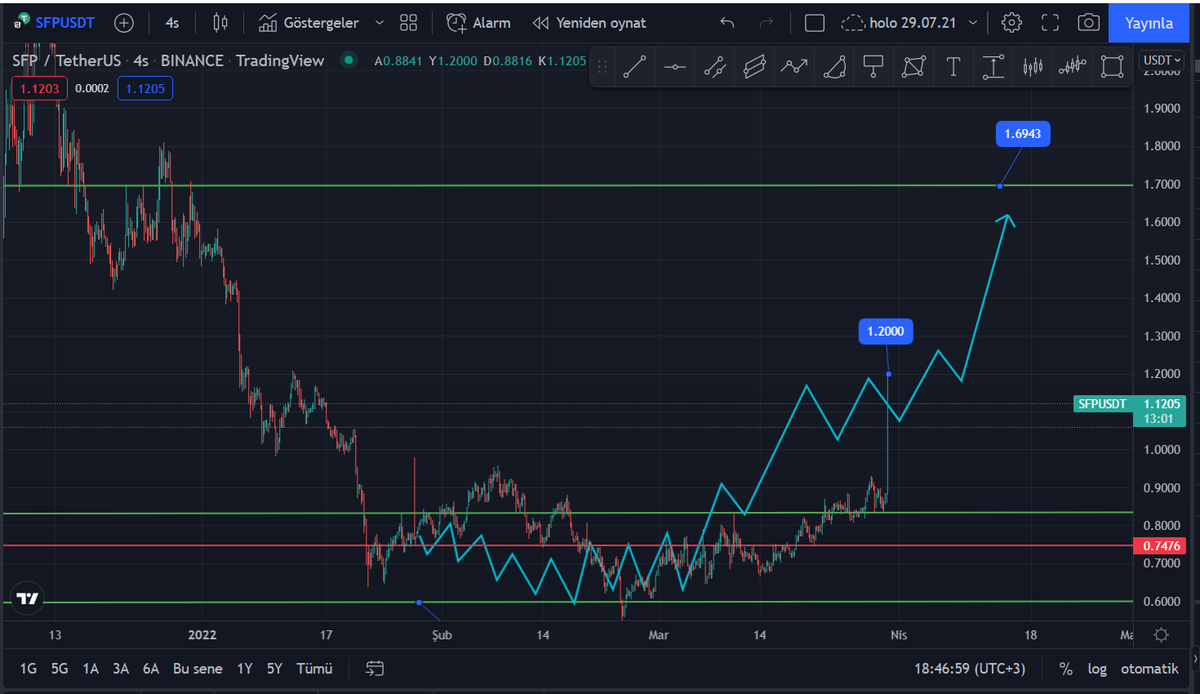Select the Callout signpost drawing tool
The image size is (1200, 694).
(874, 67)
